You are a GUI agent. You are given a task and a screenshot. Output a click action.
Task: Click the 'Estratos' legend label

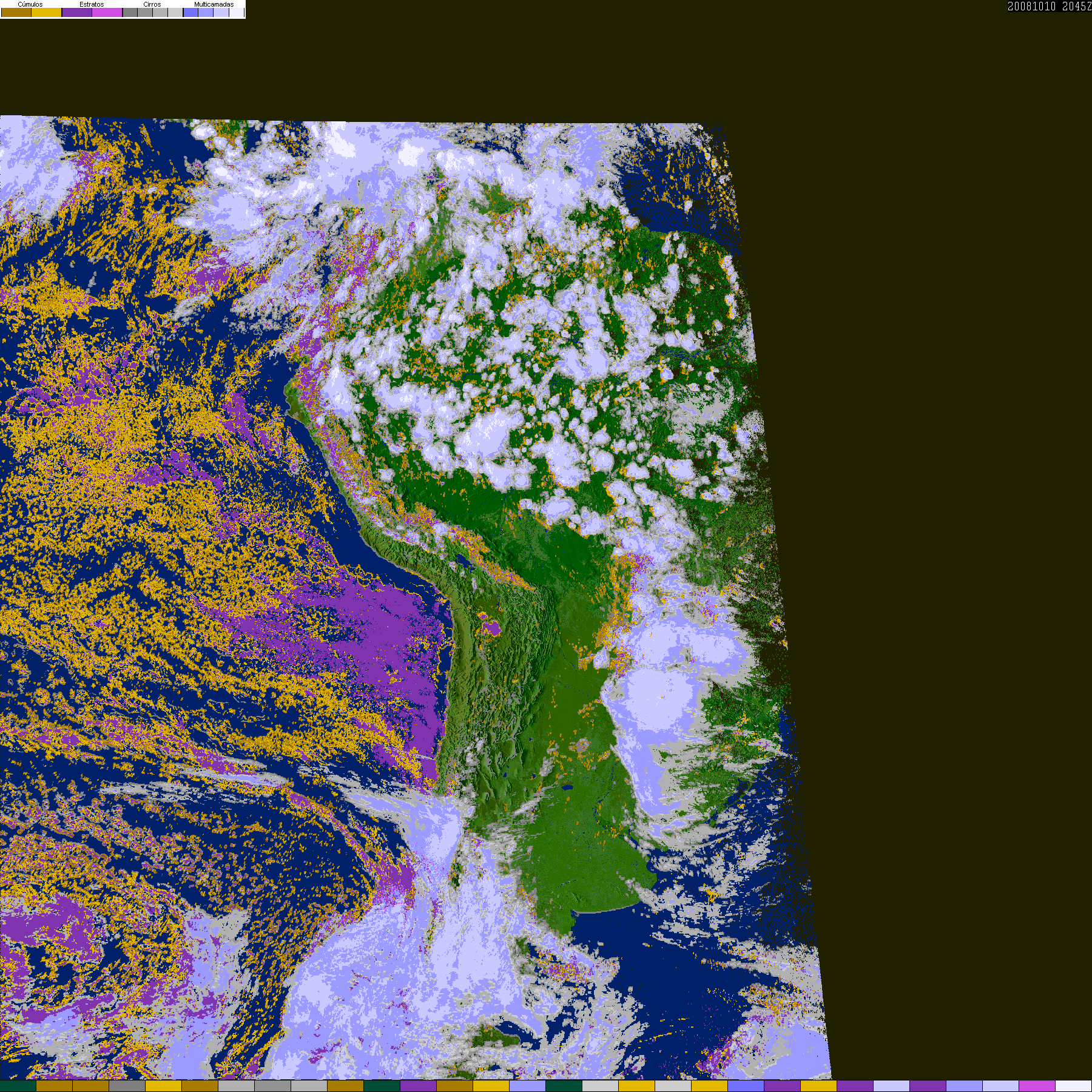pos(92,4)
